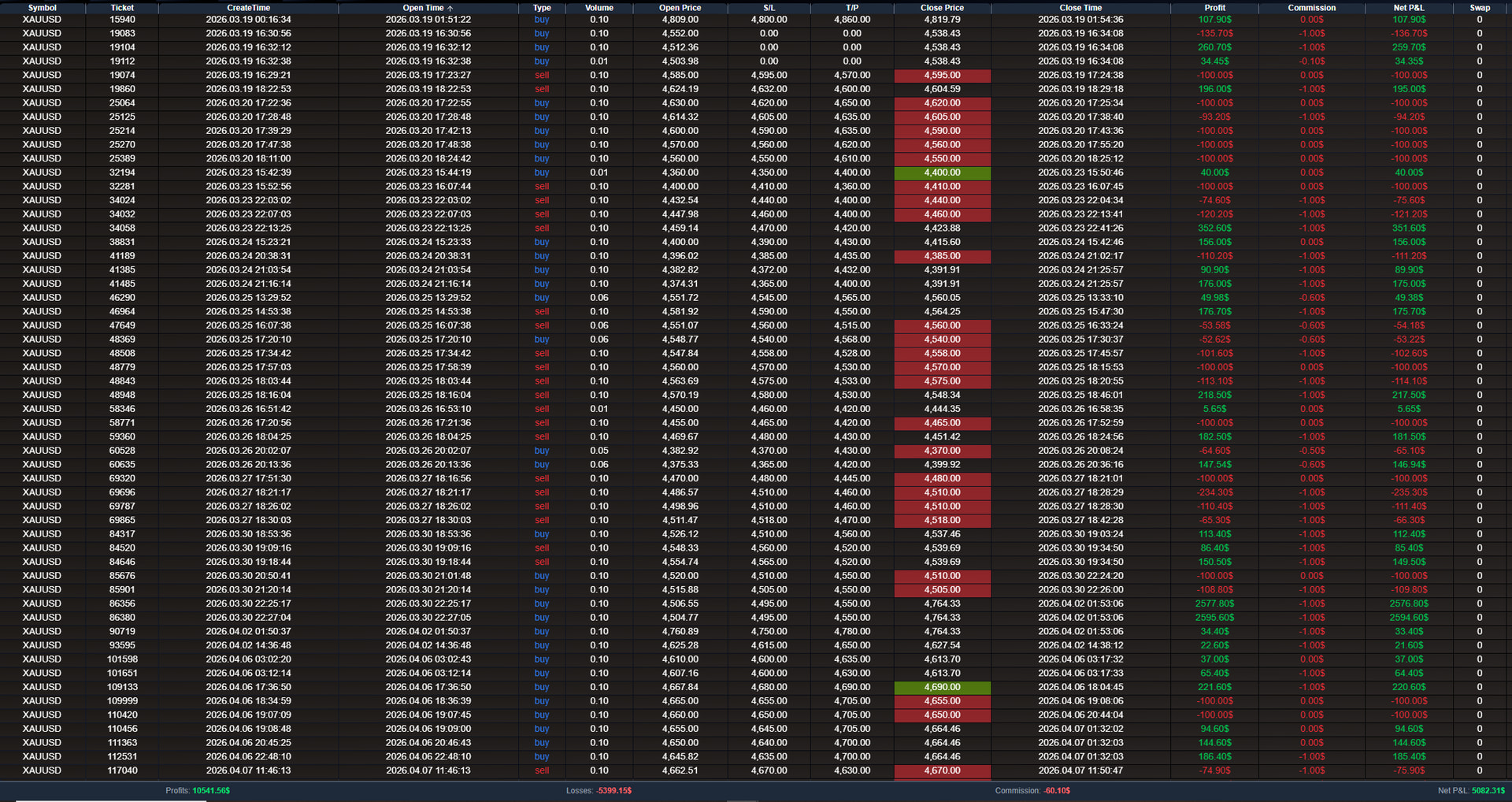Click the Open Price column header
This screenshot has height=802, width=1512.
(x=680, y=8)
